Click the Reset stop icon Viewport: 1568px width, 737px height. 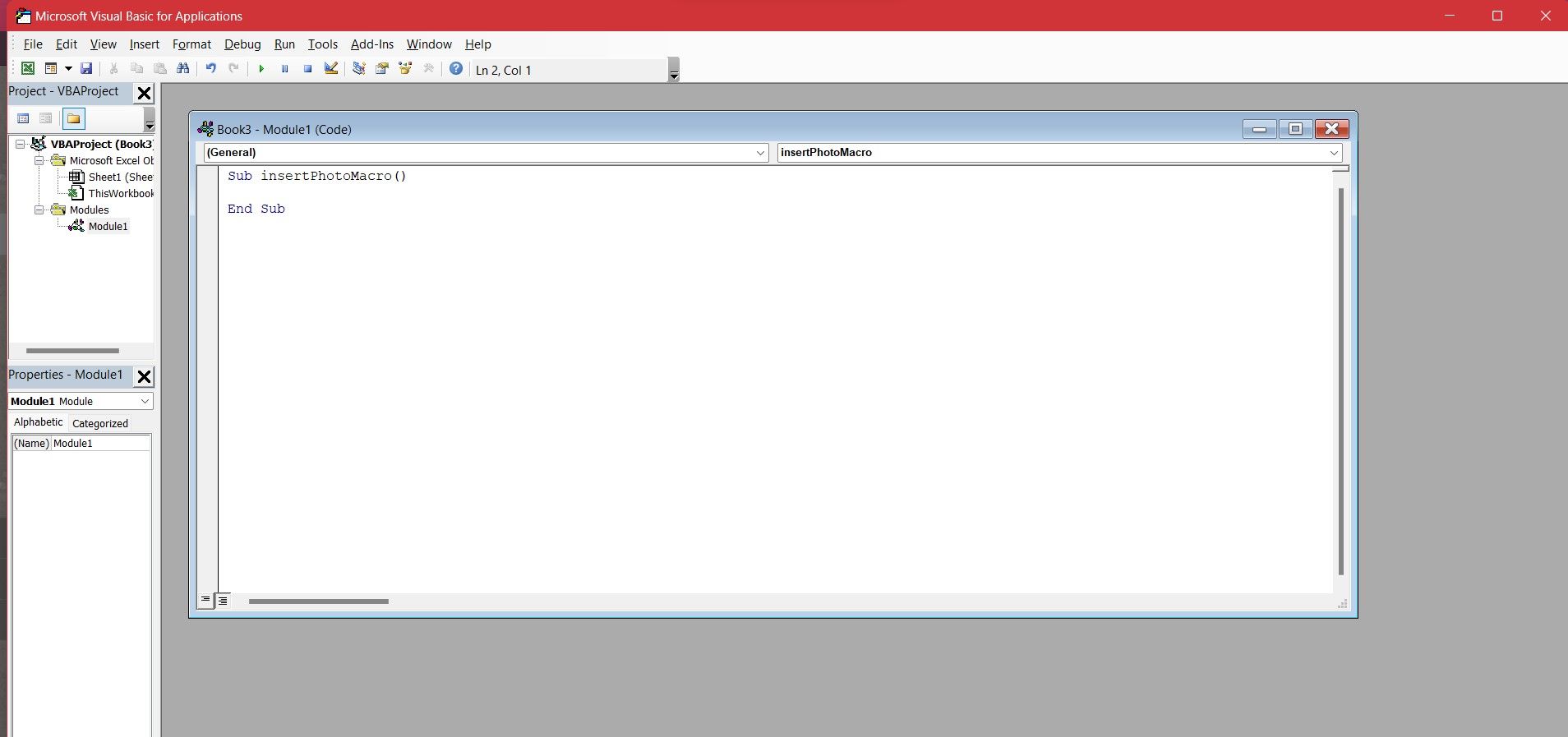(307, 69)
